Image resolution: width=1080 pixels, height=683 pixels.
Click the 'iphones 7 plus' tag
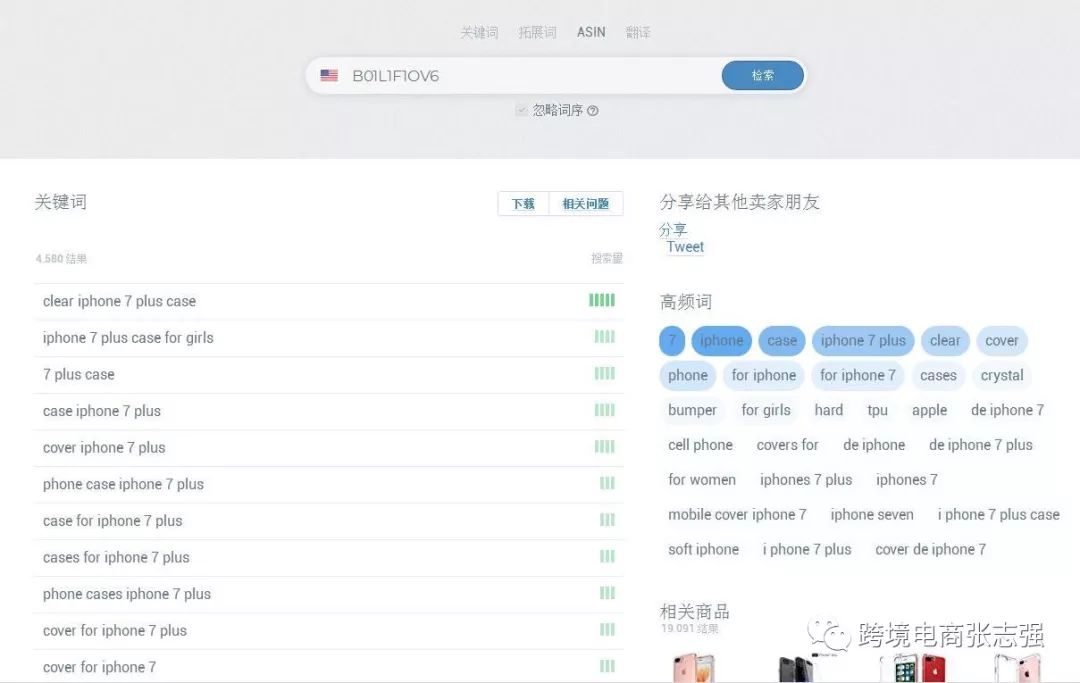[x=806, y=480]
